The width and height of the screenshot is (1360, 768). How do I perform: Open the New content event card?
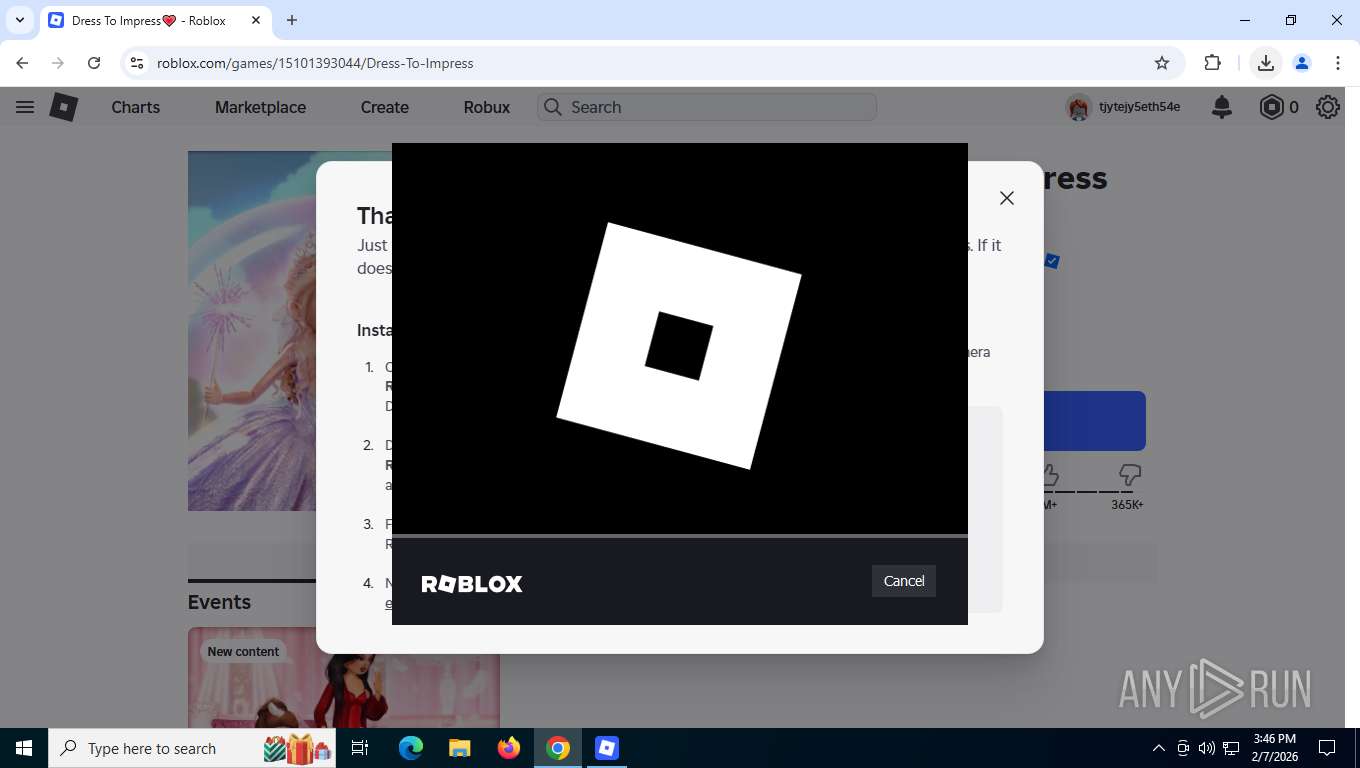pyautogui.click(x=344, y=678)
